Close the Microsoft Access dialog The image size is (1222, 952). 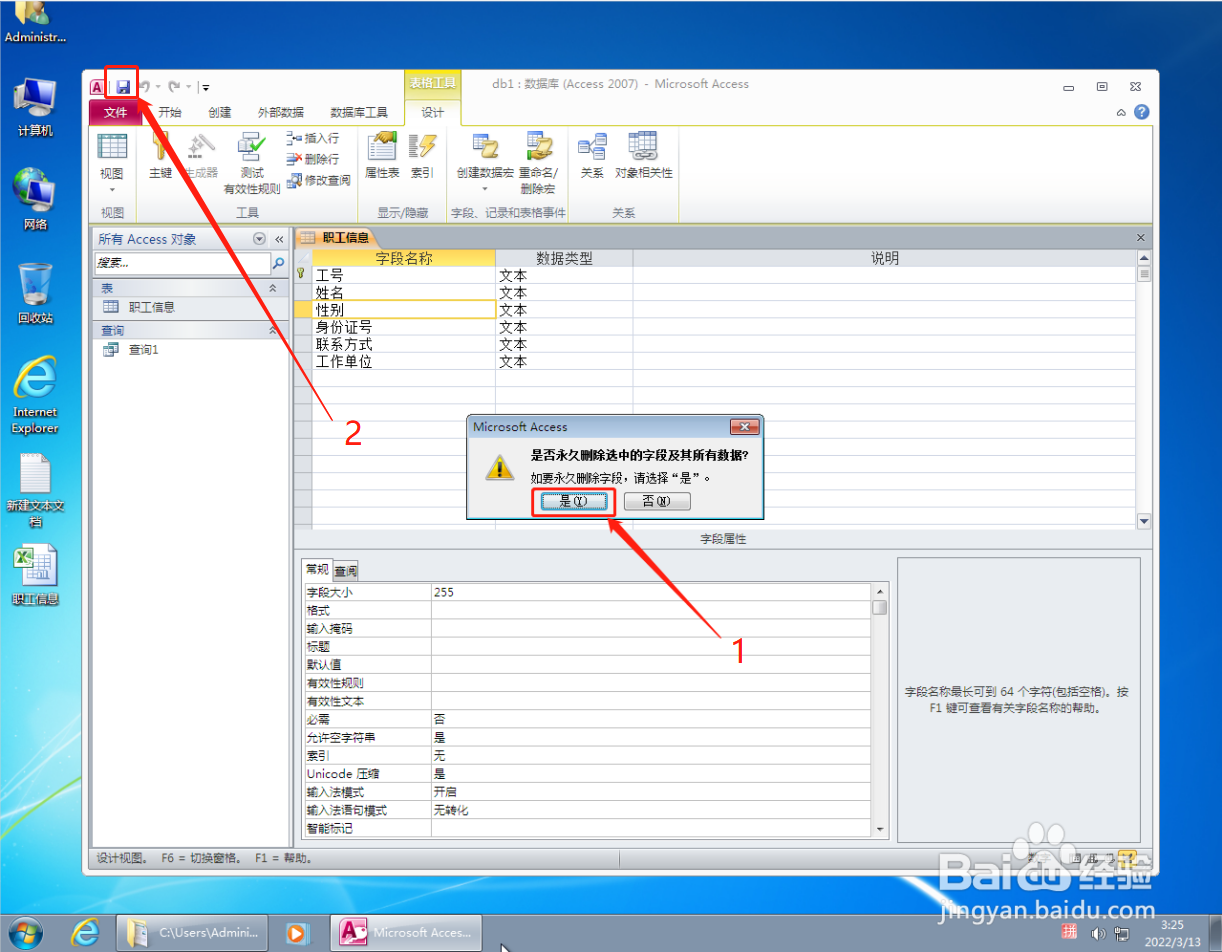744,427
